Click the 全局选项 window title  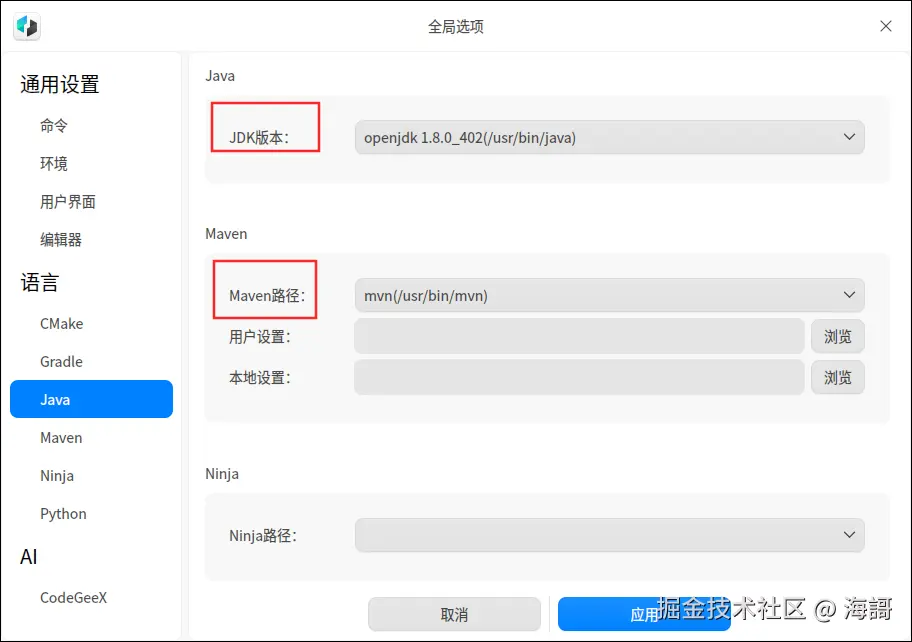coord(455,26)
